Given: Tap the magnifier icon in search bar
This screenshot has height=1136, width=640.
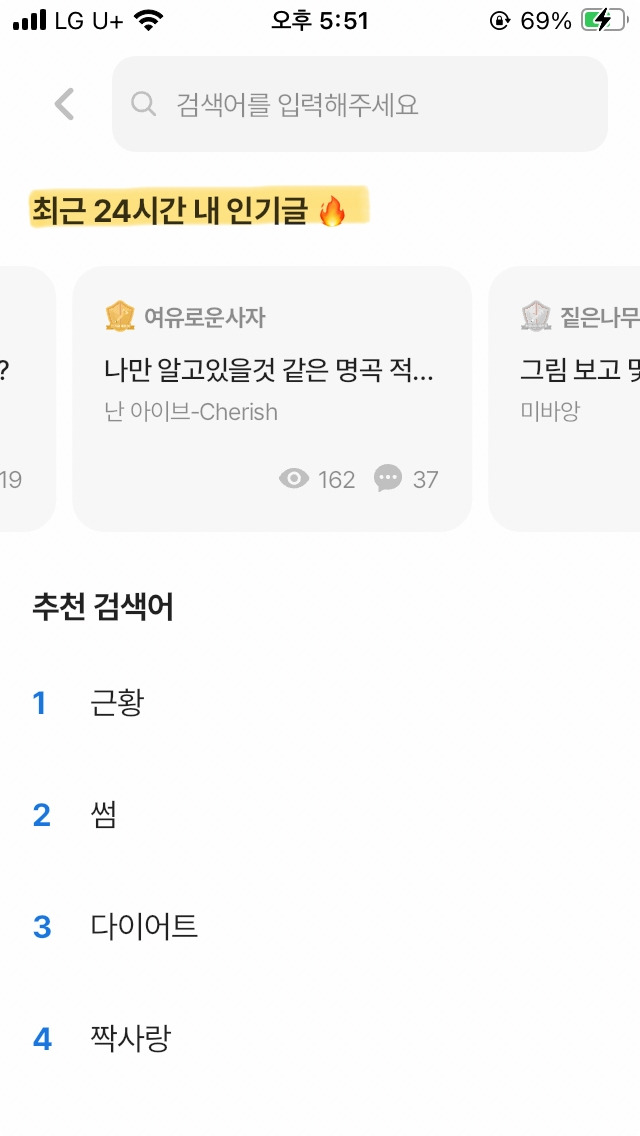Looking at the screenshot, I should tap(144, 104).
